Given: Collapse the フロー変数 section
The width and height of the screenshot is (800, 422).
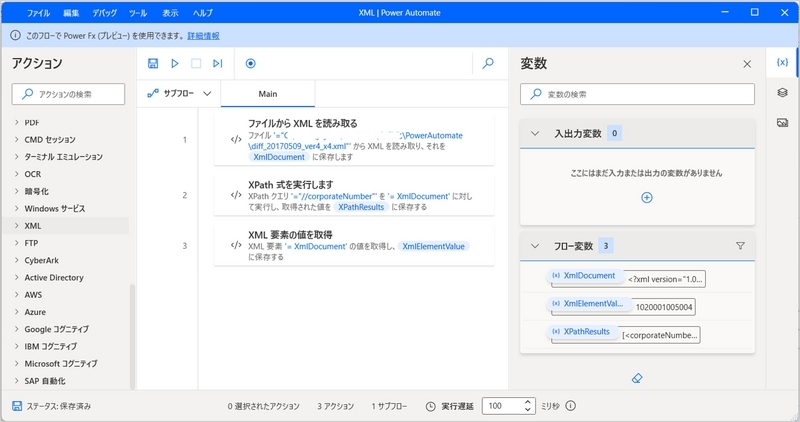Looking at the screenshot, I should coord(535,246).
